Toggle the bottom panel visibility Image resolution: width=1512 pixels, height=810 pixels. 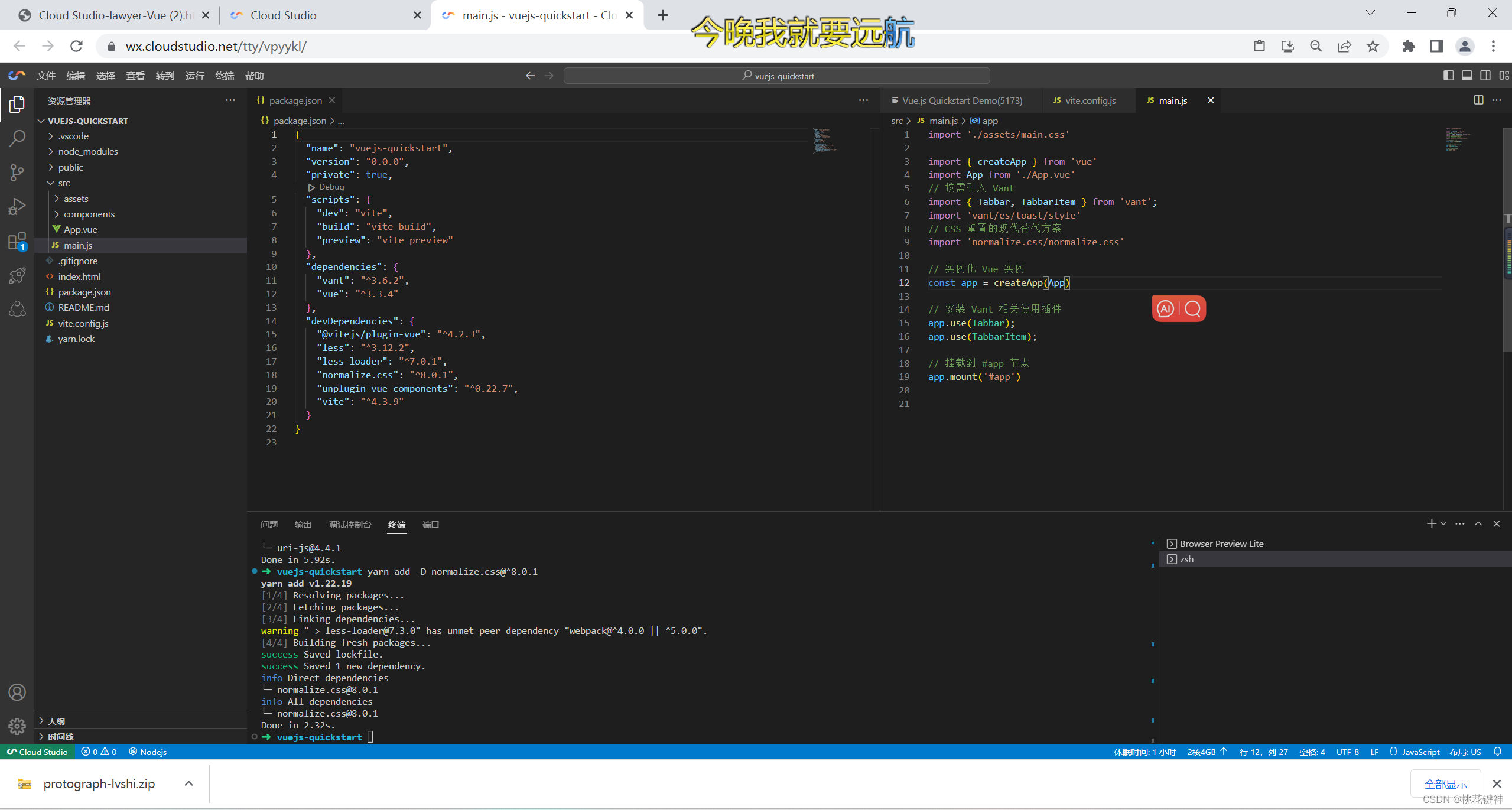tap(1467, 76)
